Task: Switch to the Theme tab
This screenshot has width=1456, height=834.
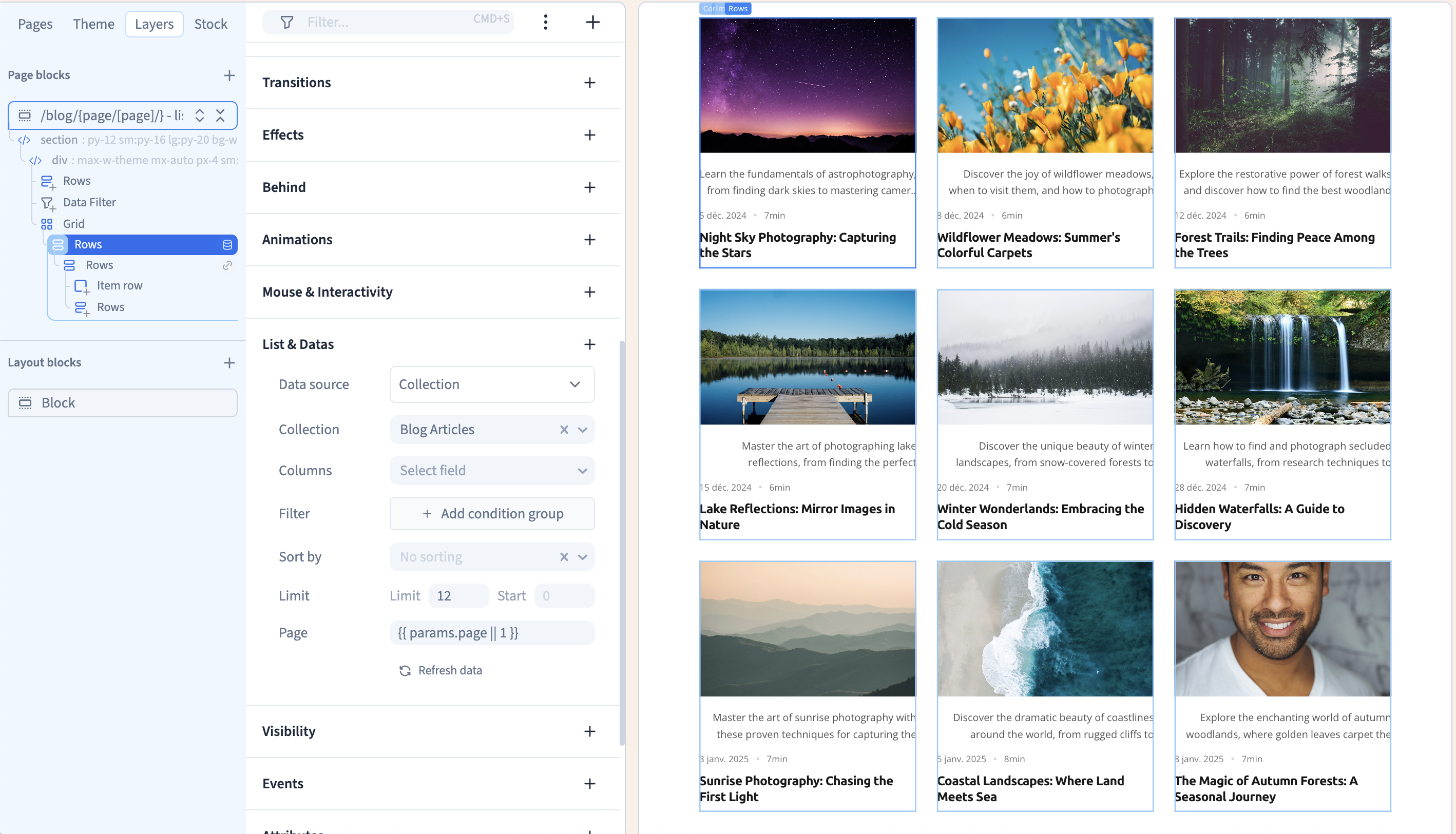Action: [x=93, y=24]
